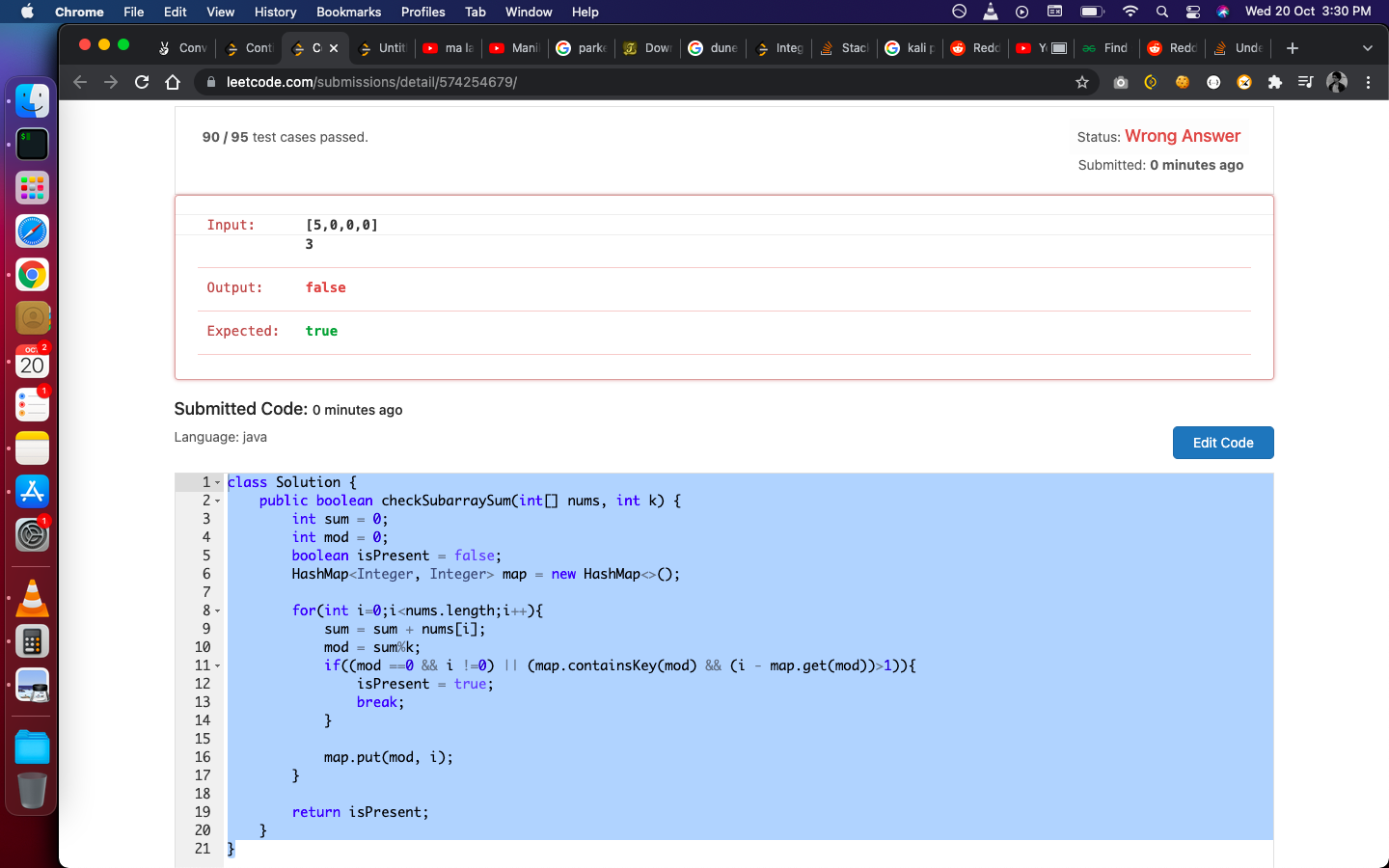Open the media control playlist icon
The width and height of the screenshot is (1389, 868).
1305,82
